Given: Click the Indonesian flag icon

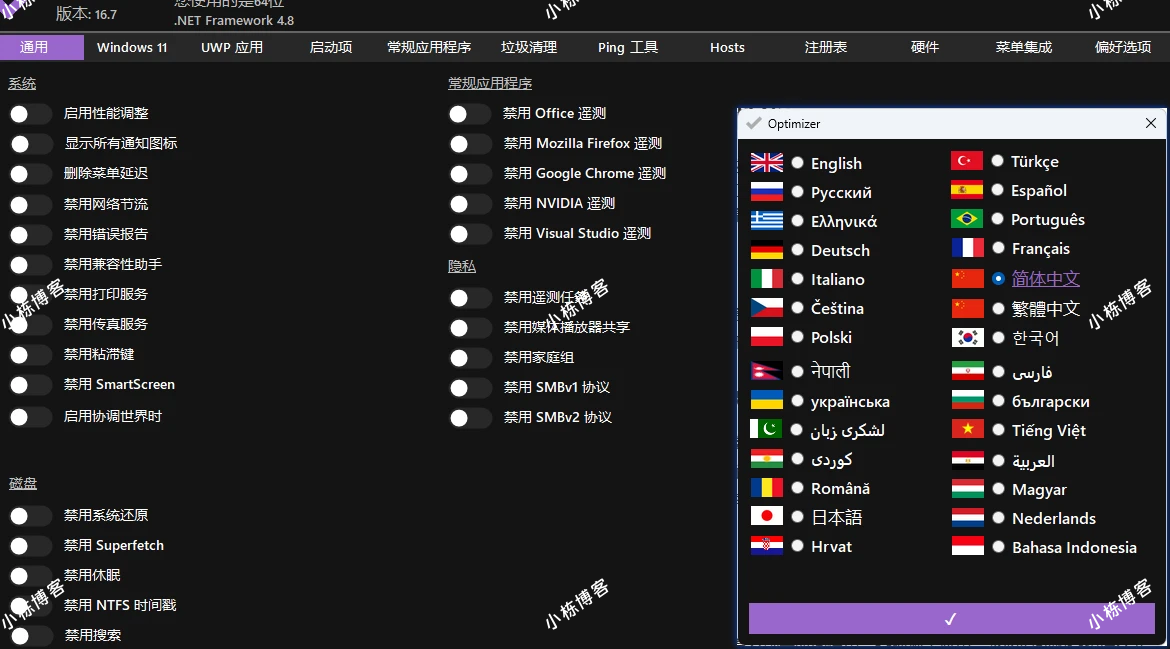Looking at the screenshot, I should (x=967, y=546).
